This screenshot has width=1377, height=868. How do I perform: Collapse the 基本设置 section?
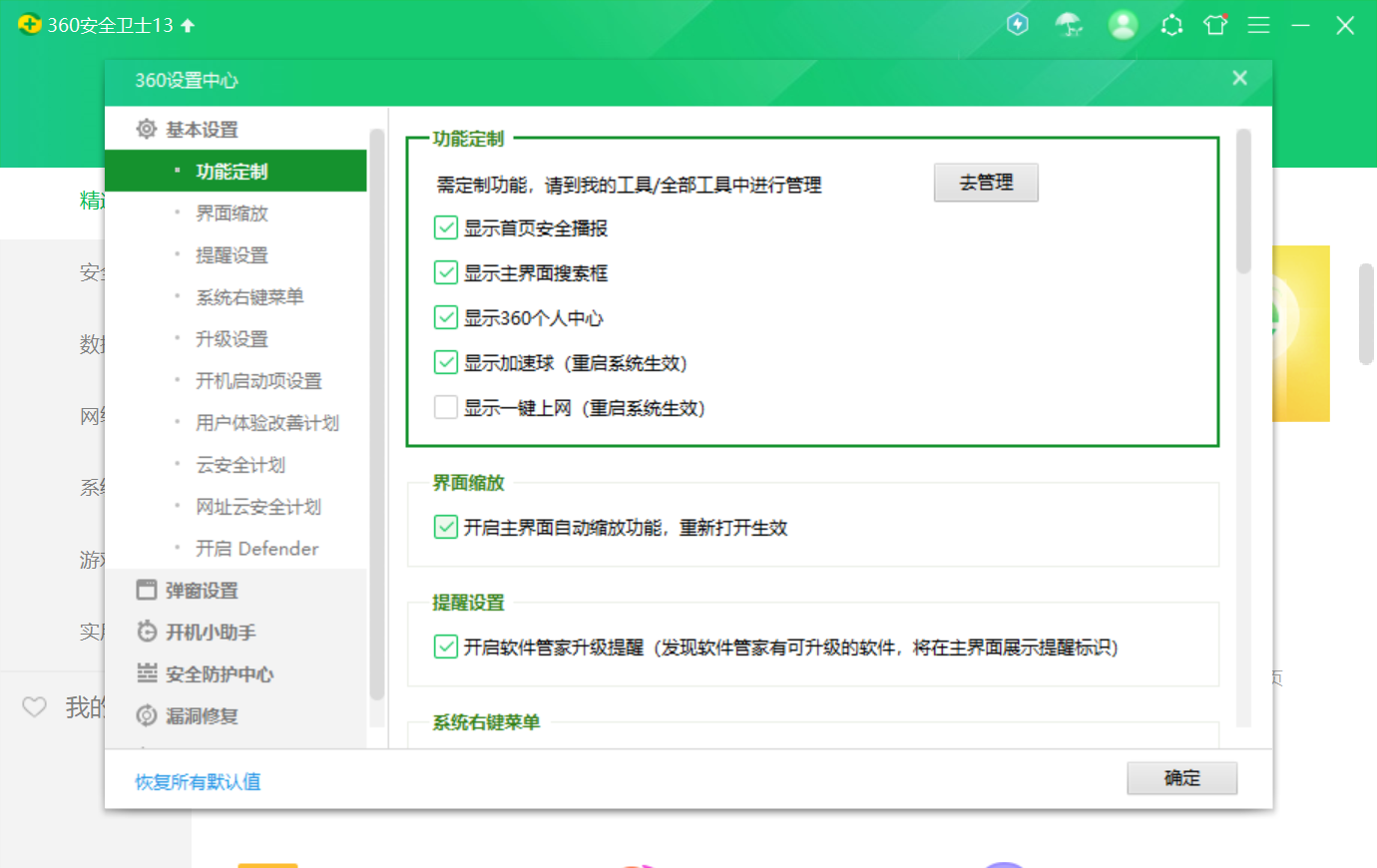(x=235, y=129)
